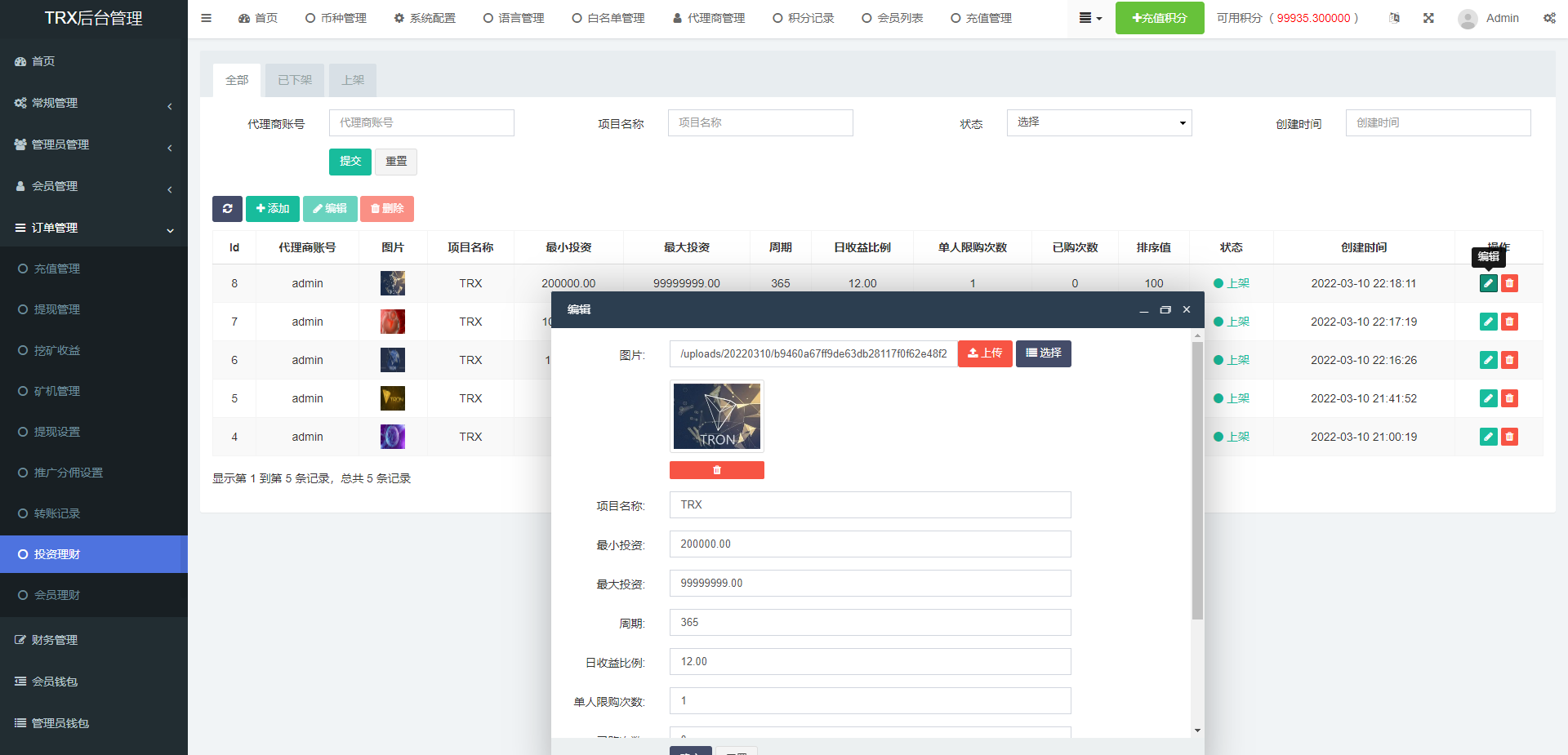Delete the uploaded TRON image with trash bar
This screenshot has height=755, width=1568.
click(716, 470)
